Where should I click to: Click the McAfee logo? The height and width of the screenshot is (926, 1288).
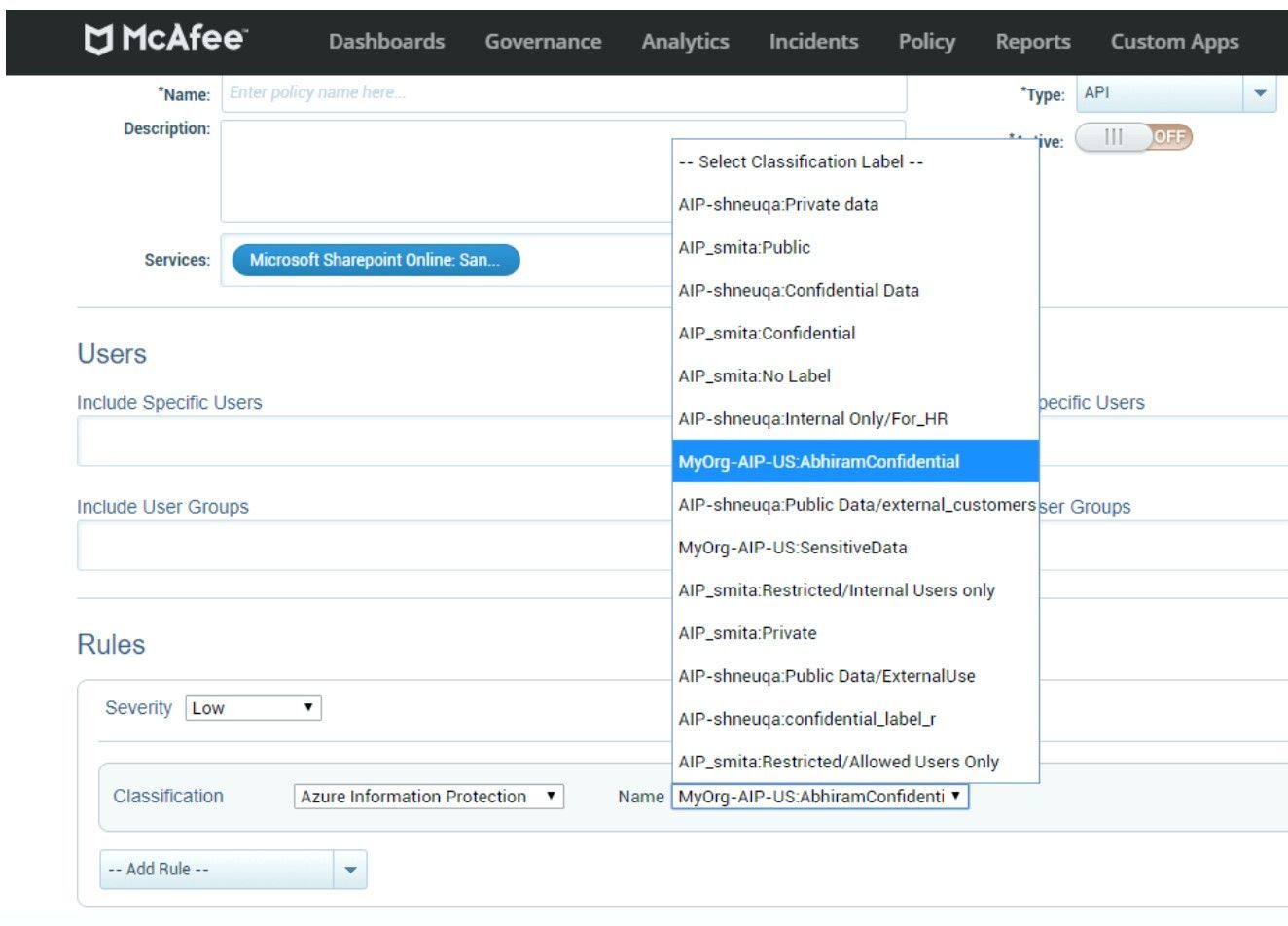pos(165,39)
